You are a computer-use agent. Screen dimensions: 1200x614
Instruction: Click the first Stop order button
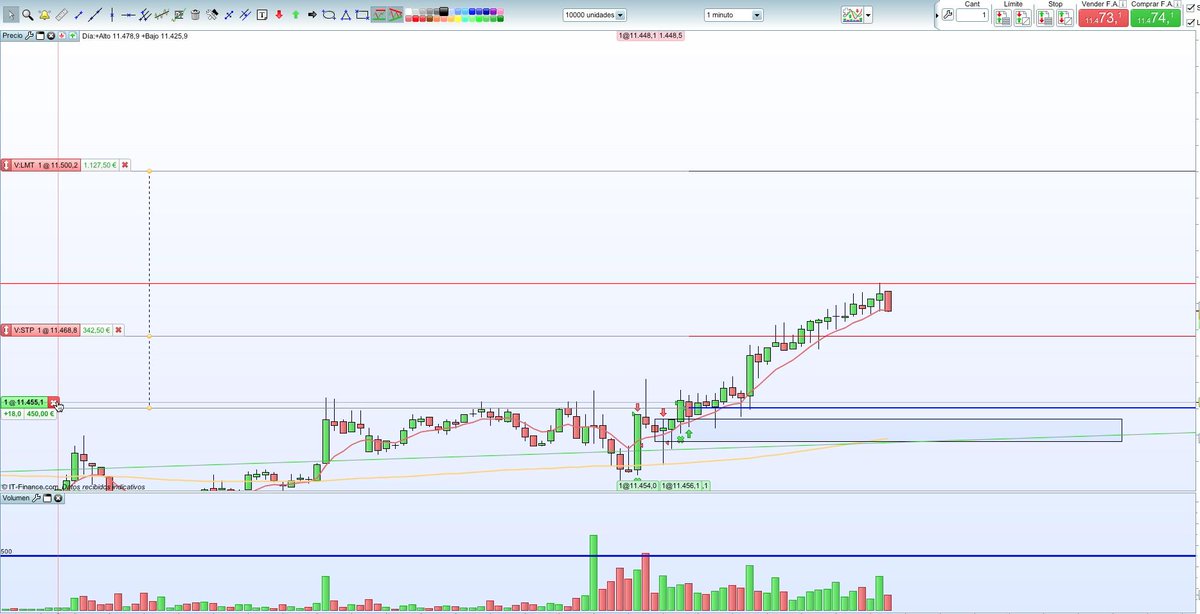tap(1045, 17)
